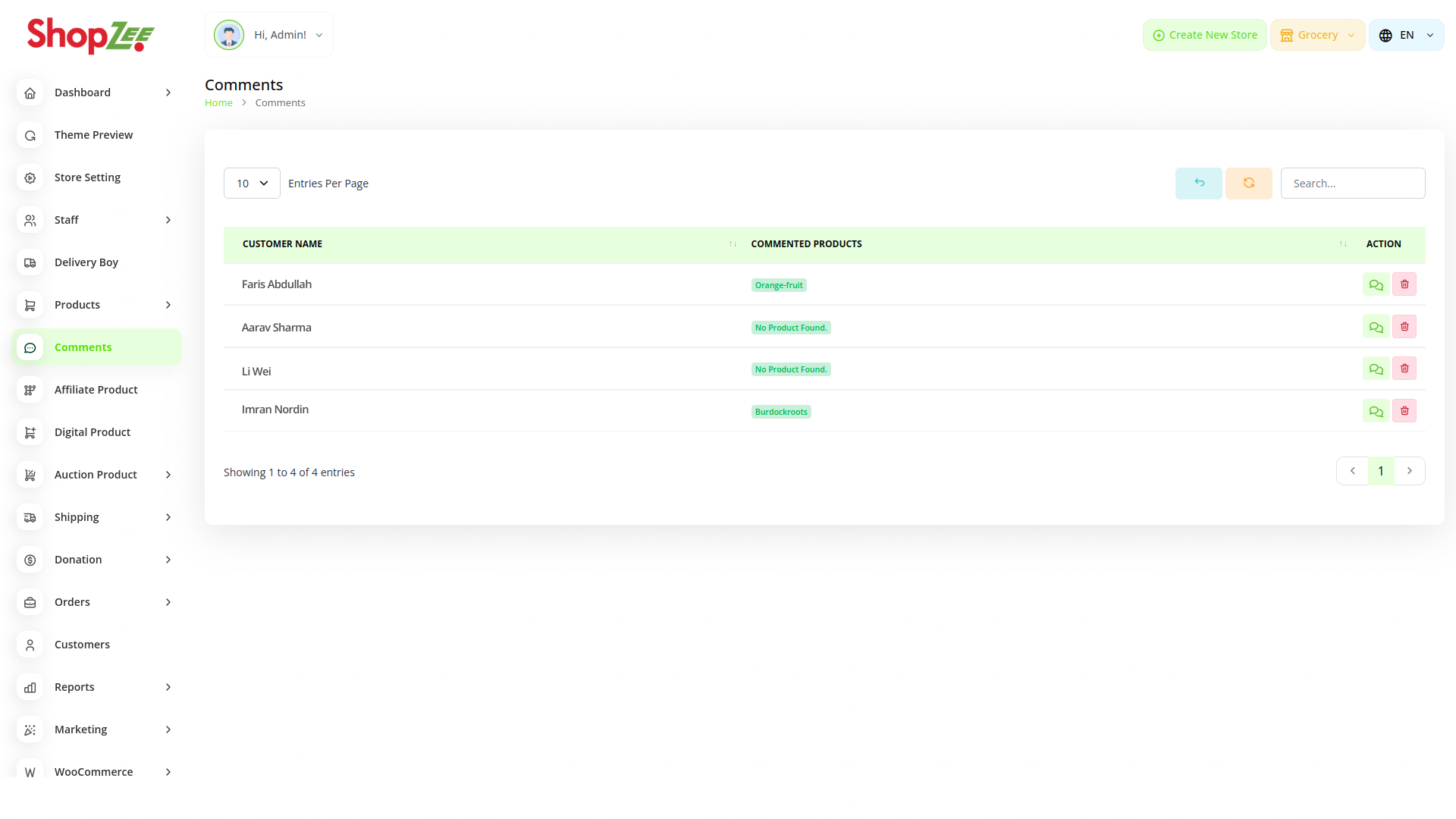Open Customers in the sidebar

(x=82, y=645)
